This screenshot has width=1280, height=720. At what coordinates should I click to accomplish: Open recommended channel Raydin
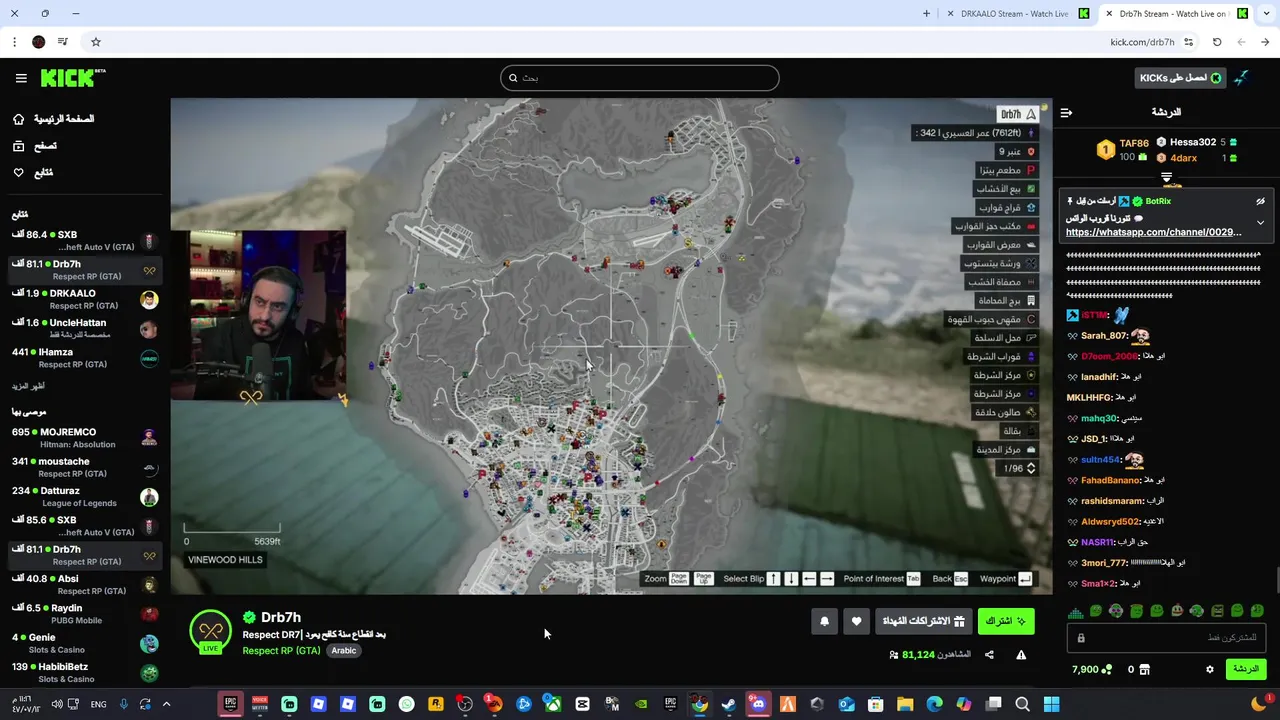click(85, 614)
